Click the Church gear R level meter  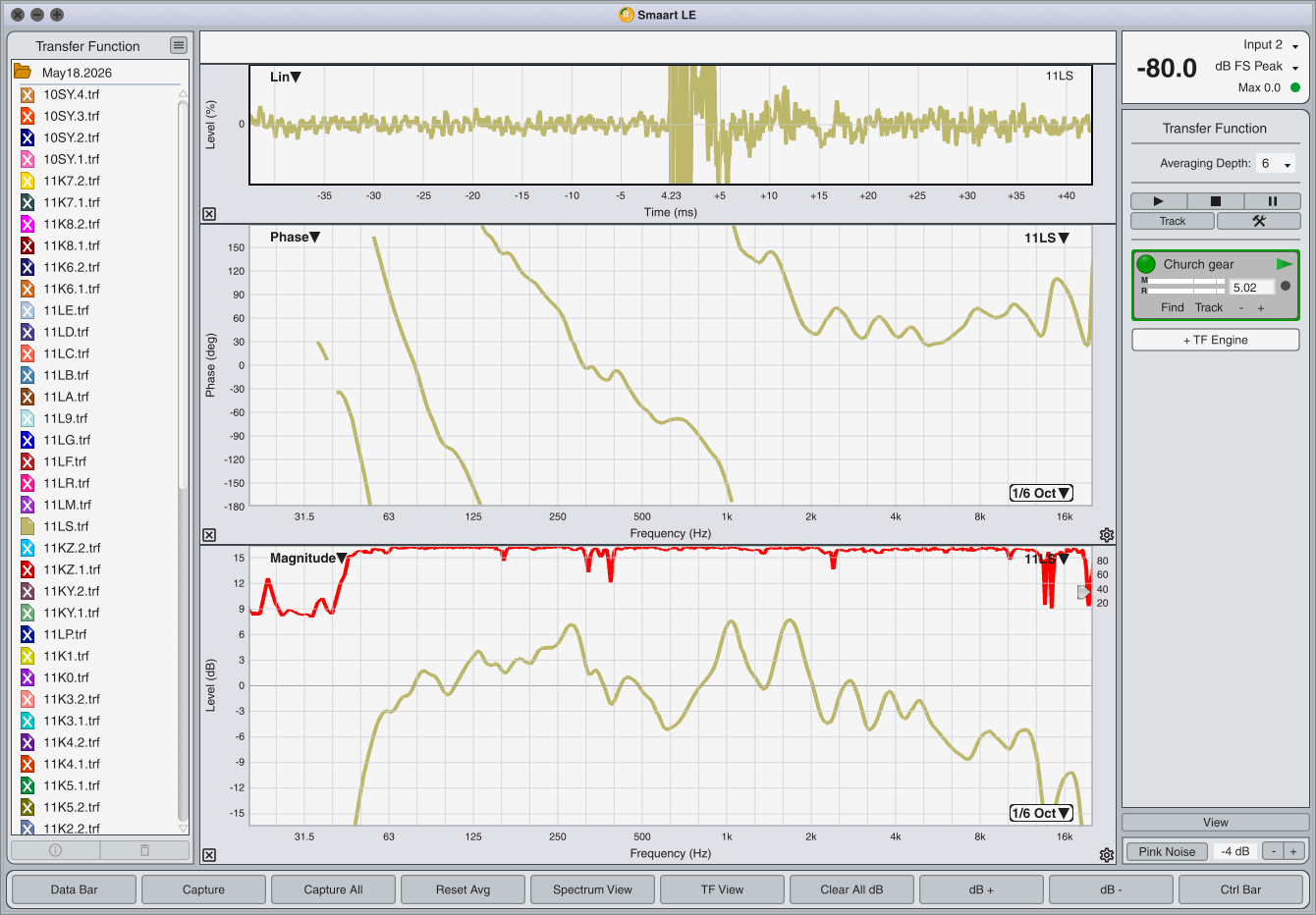[x=1186, y=291]
